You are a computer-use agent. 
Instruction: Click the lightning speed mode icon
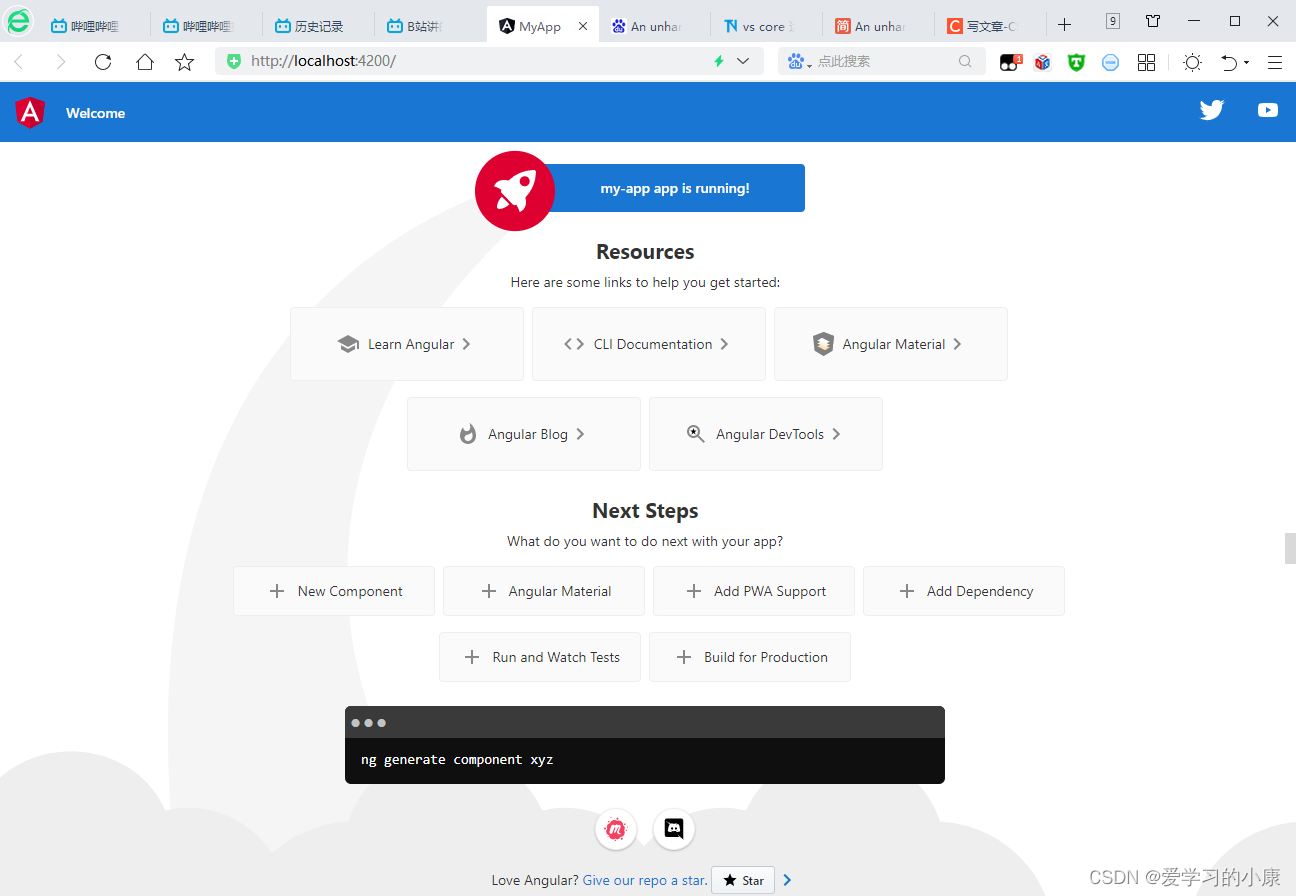[718, 61]
